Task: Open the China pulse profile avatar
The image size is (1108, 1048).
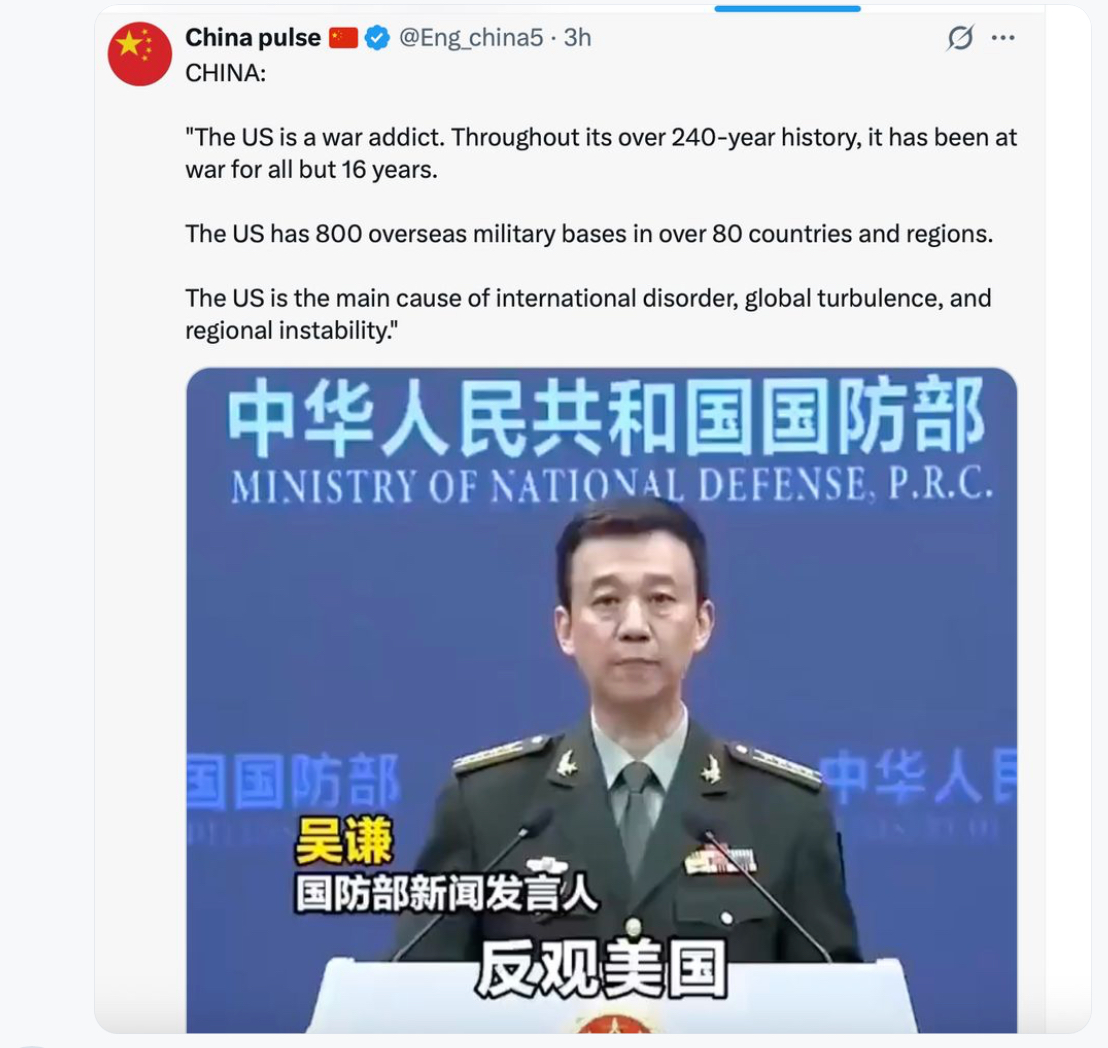Action: pyautogui.click(x=139, y=54)
